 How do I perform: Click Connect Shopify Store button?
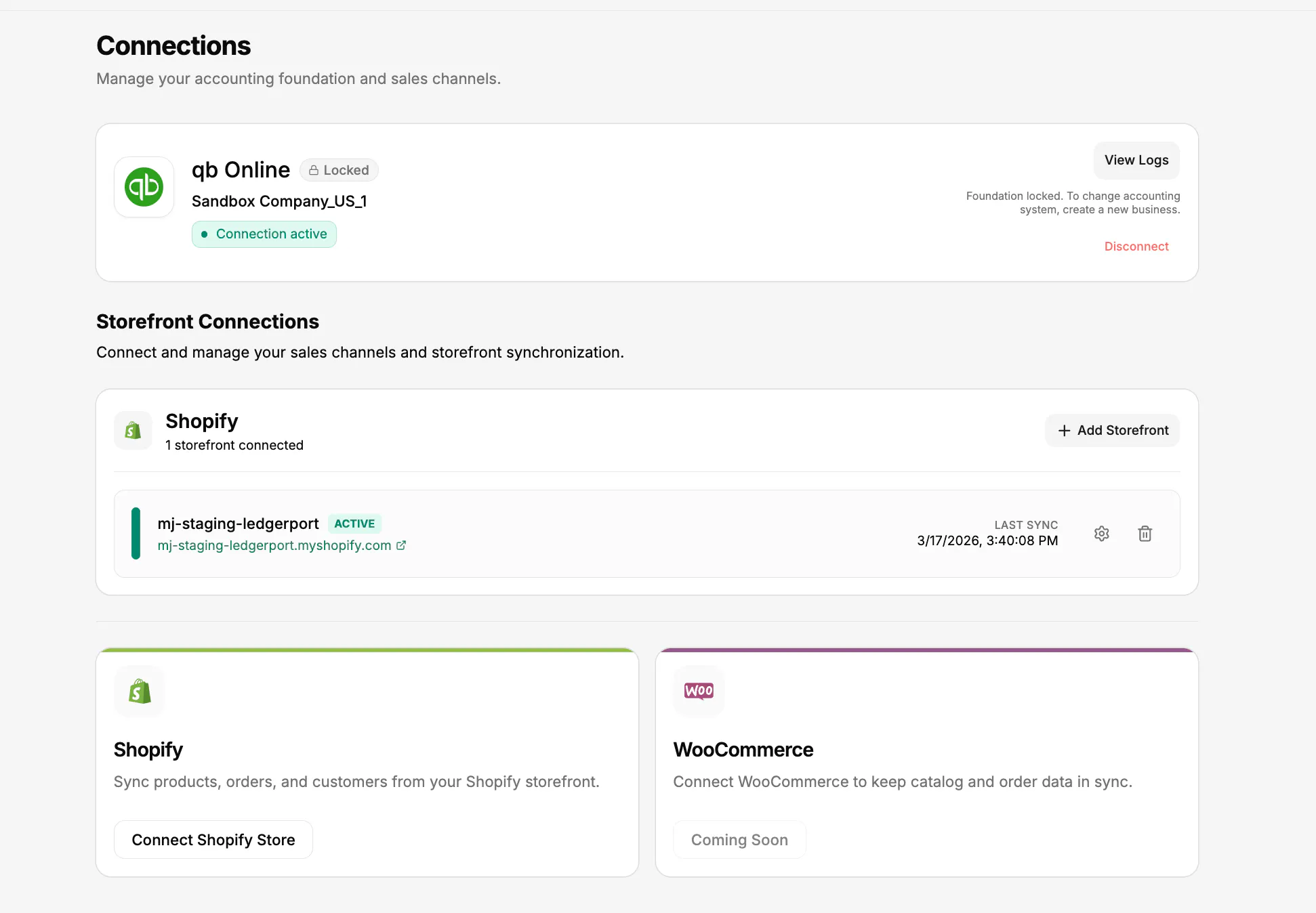tap(213, 840)
